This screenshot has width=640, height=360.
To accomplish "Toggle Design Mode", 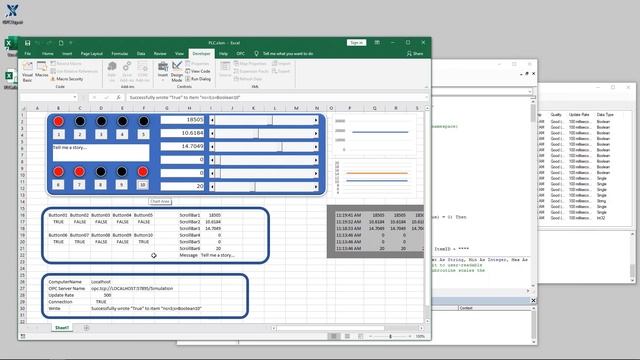I will point(177,71).
